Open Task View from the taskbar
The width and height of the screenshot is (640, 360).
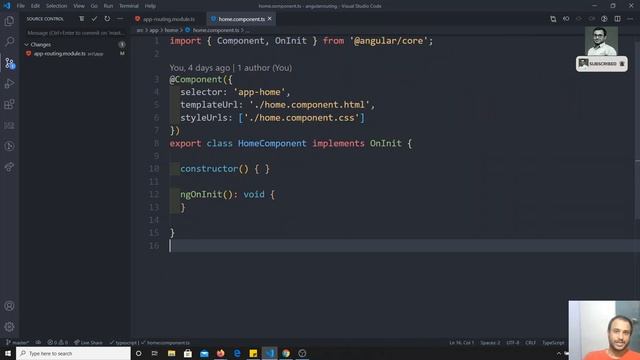click(x=155, y=353)
